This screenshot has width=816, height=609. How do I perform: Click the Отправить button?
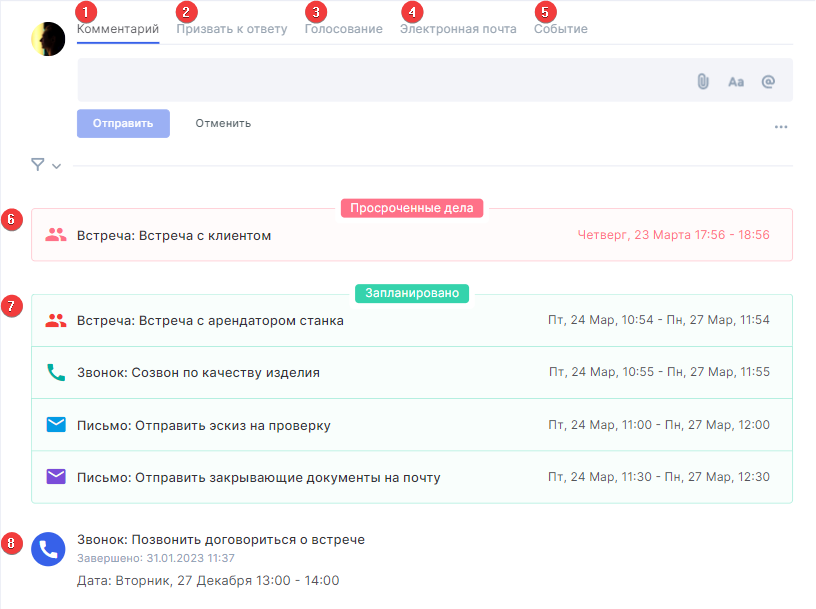pyautogui.click(x=123, y=123)
